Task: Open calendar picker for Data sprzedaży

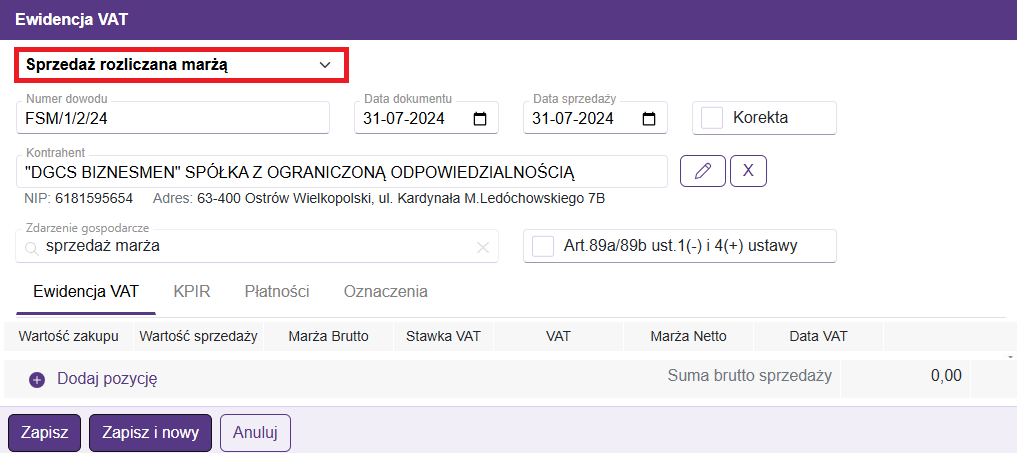Action: pyautogui.click(x=649, y=119)
